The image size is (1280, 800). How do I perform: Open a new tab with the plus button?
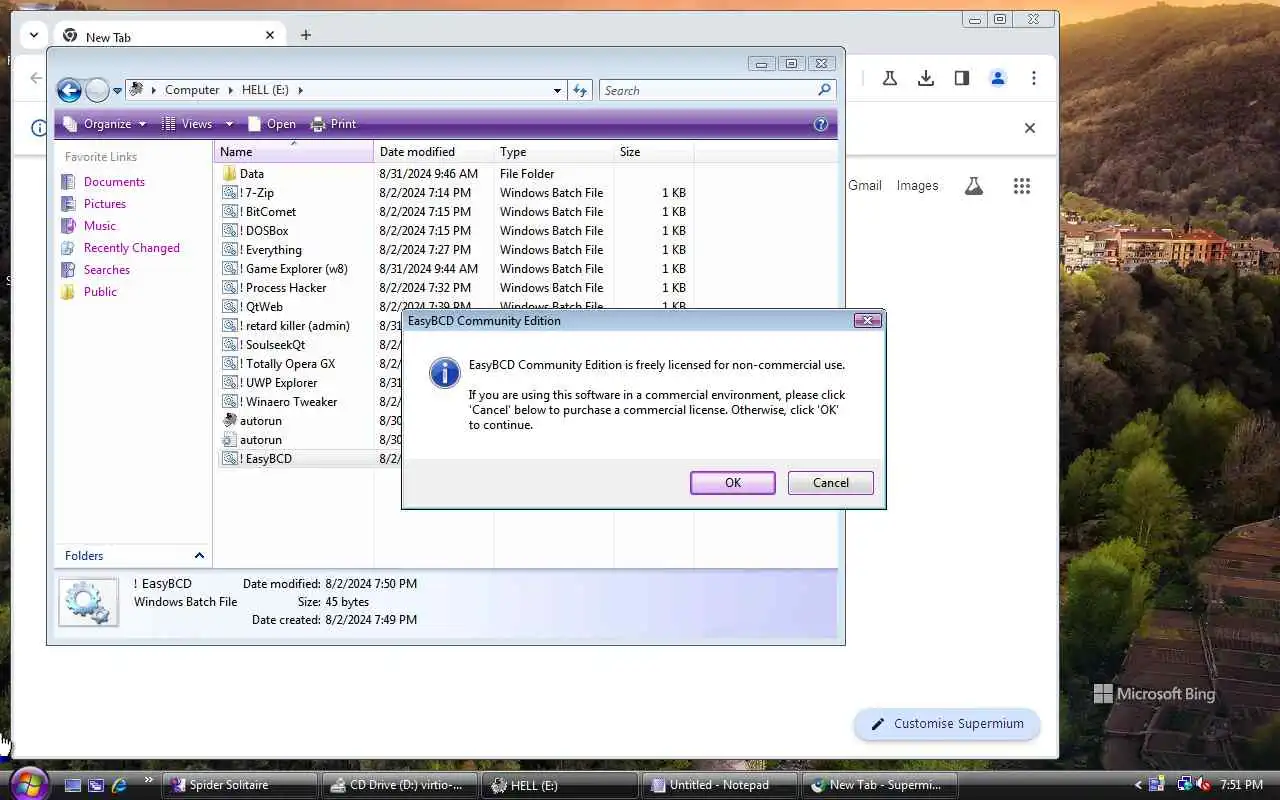(x=306, y=35)
